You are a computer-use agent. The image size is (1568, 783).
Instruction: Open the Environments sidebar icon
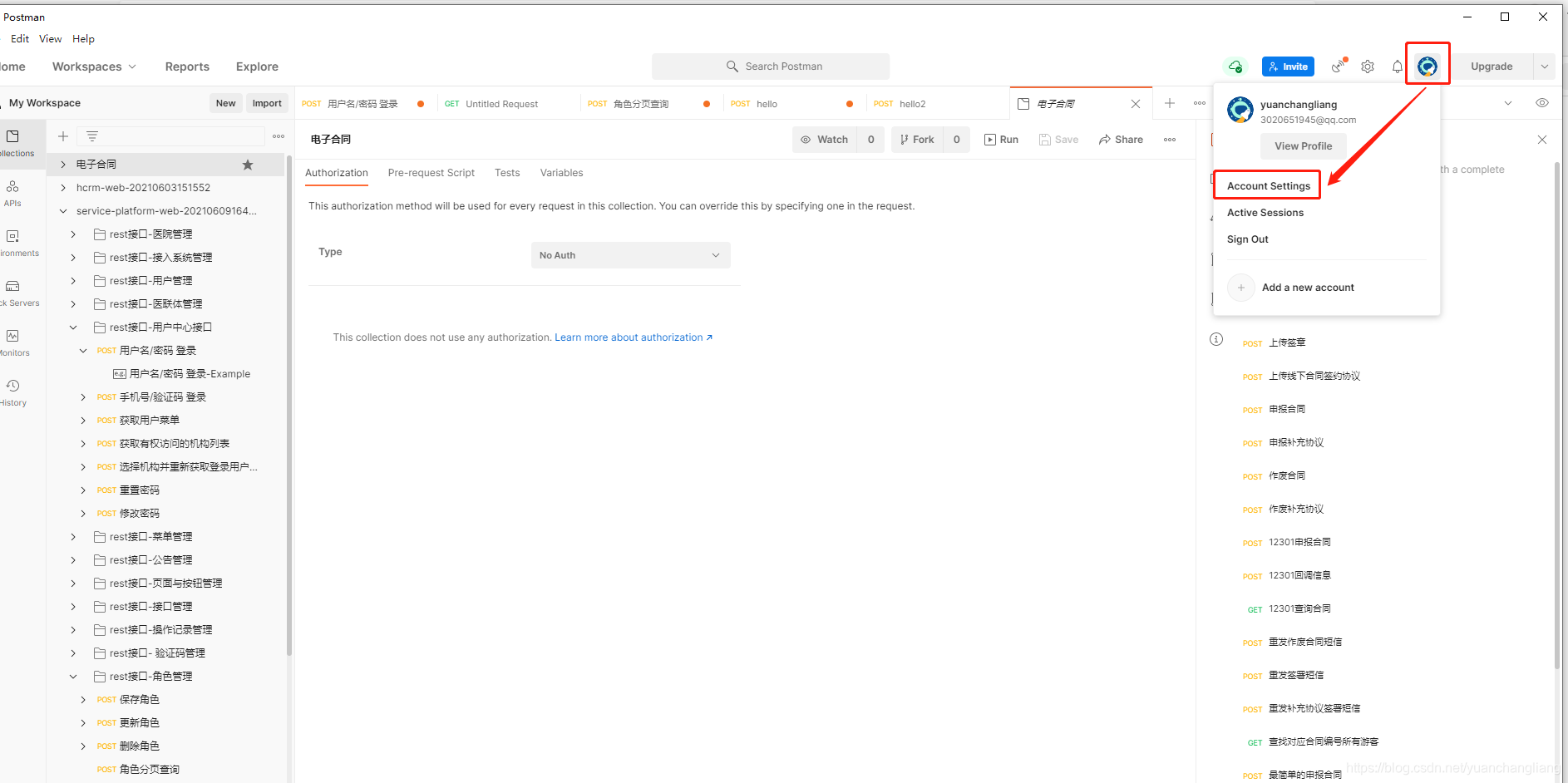coord(12,236)
